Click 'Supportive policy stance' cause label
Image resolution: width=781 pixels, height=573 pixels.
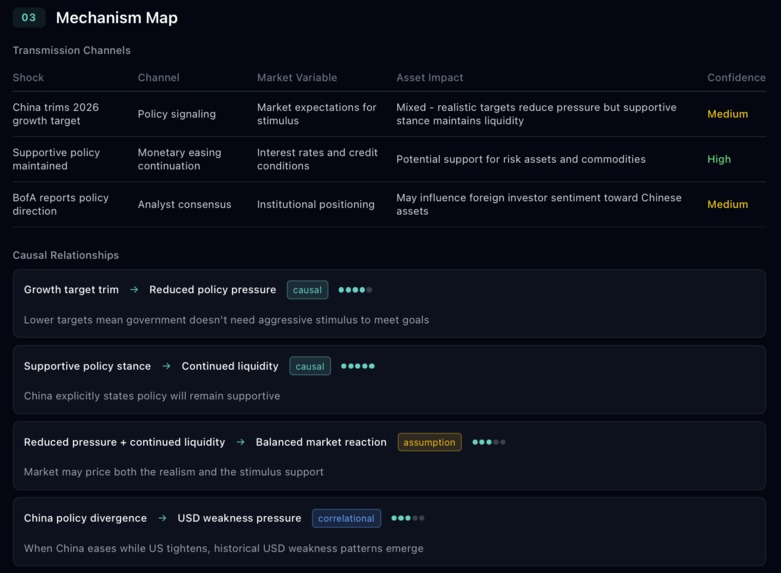pos(87,366)
